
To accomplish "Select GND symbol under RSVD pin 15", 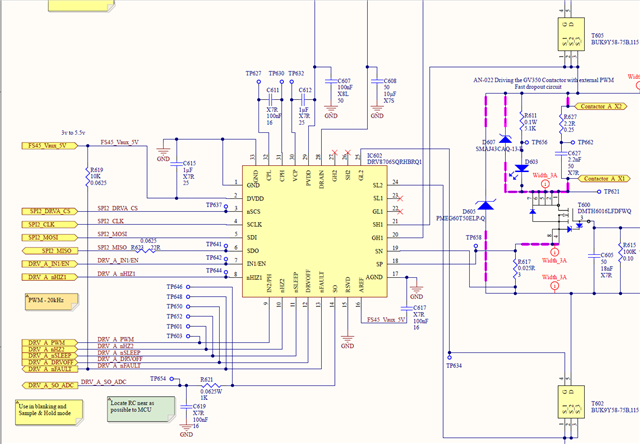I will coord(347,342).
